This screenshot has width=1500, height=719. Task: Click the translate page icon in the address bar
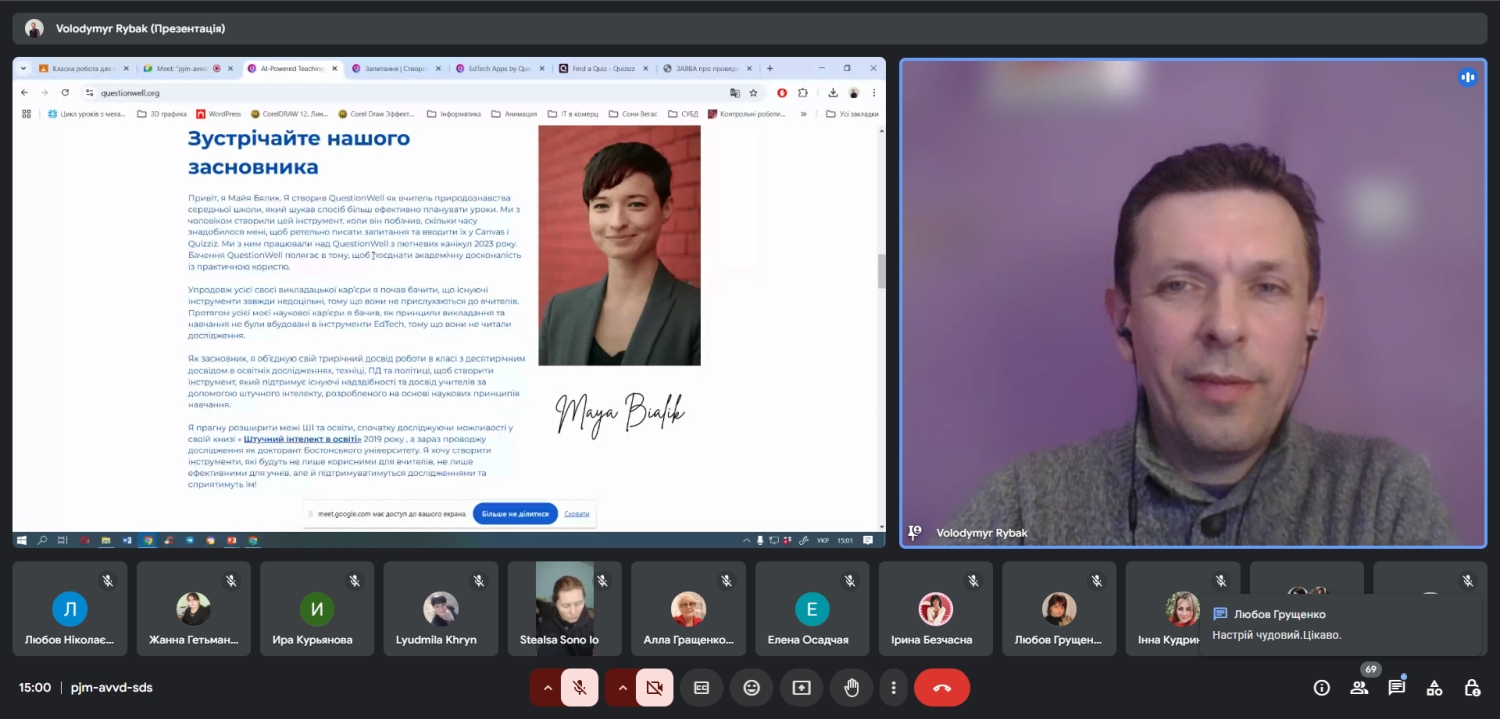click(x=735, y=92)
